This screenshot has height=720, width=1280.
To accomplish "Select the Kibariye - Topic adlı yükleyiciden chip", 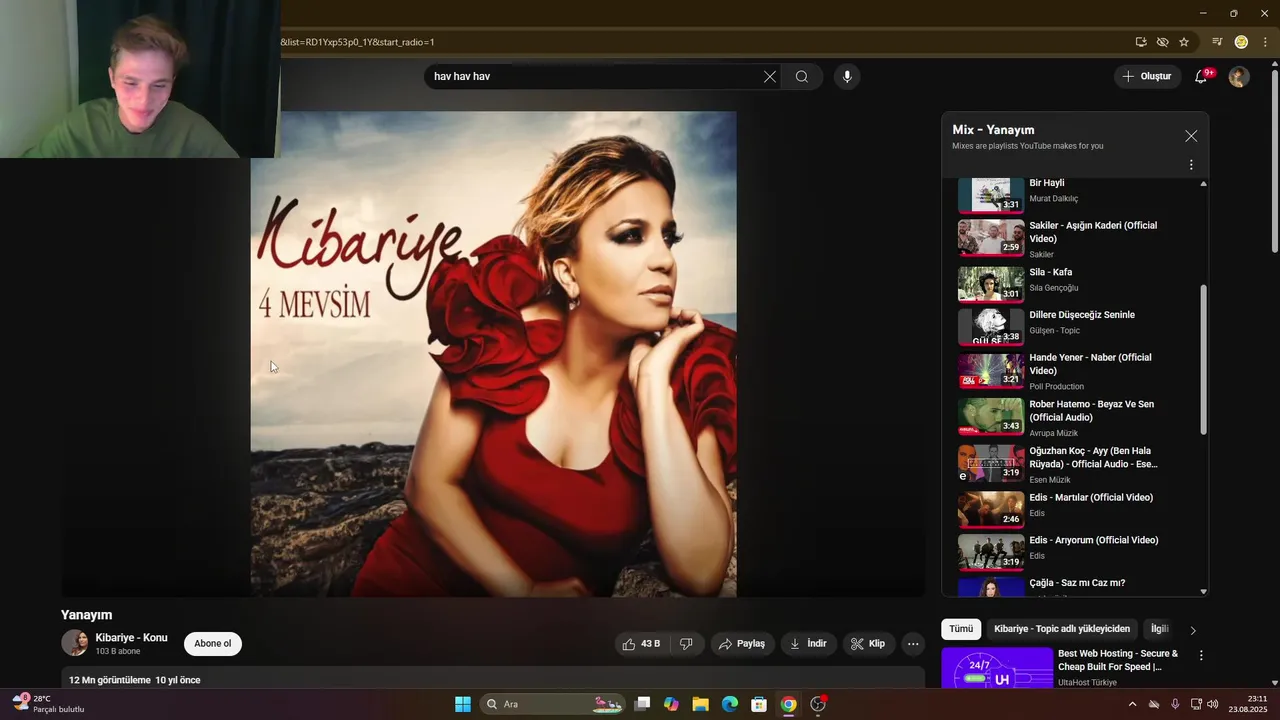I will [1062, 629].
